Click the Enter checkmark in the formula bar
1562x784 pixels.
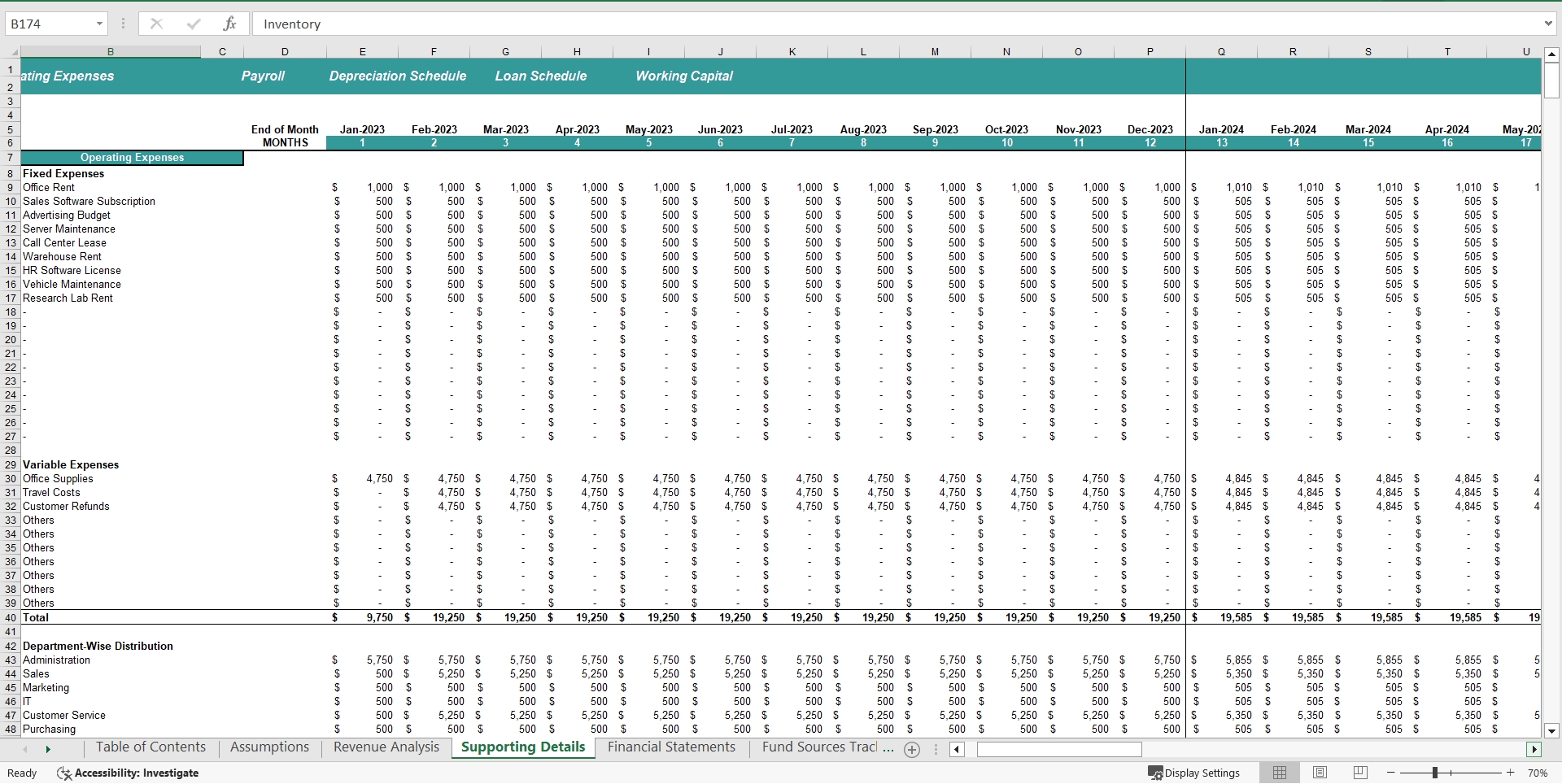click(193, 24)
